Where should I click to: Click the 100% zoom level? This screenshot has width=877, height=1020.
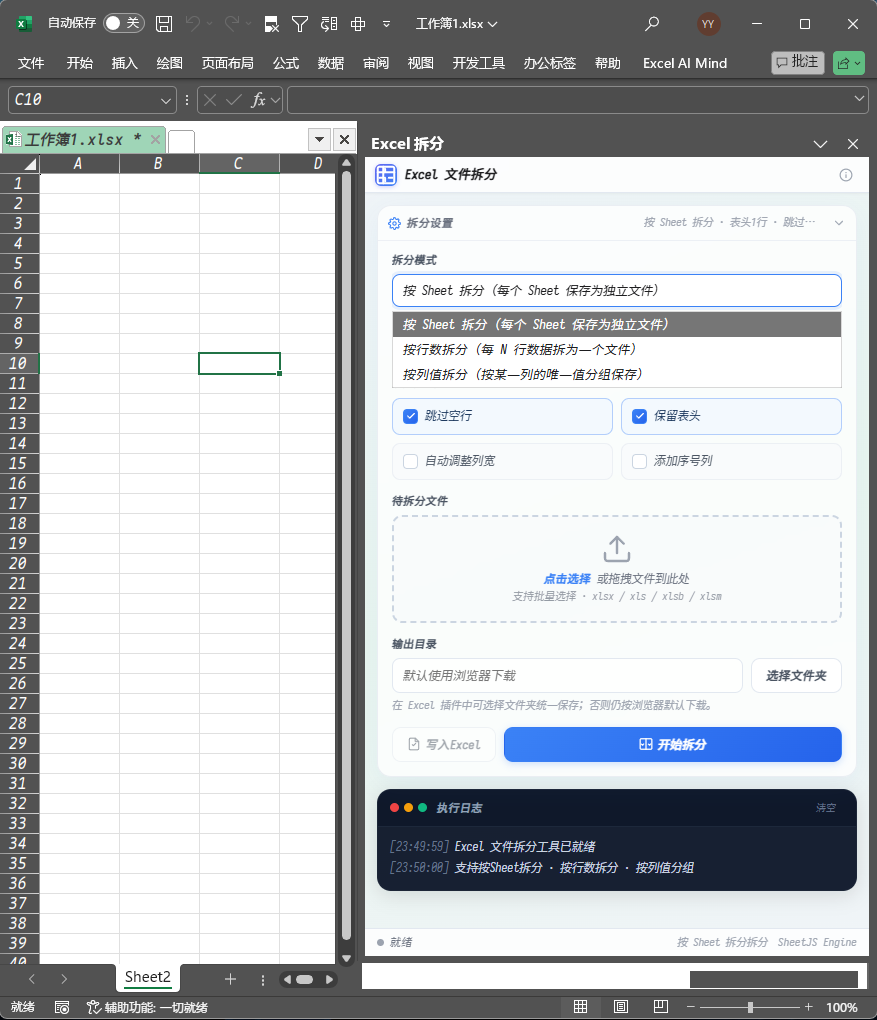[x=841, y=1008]
